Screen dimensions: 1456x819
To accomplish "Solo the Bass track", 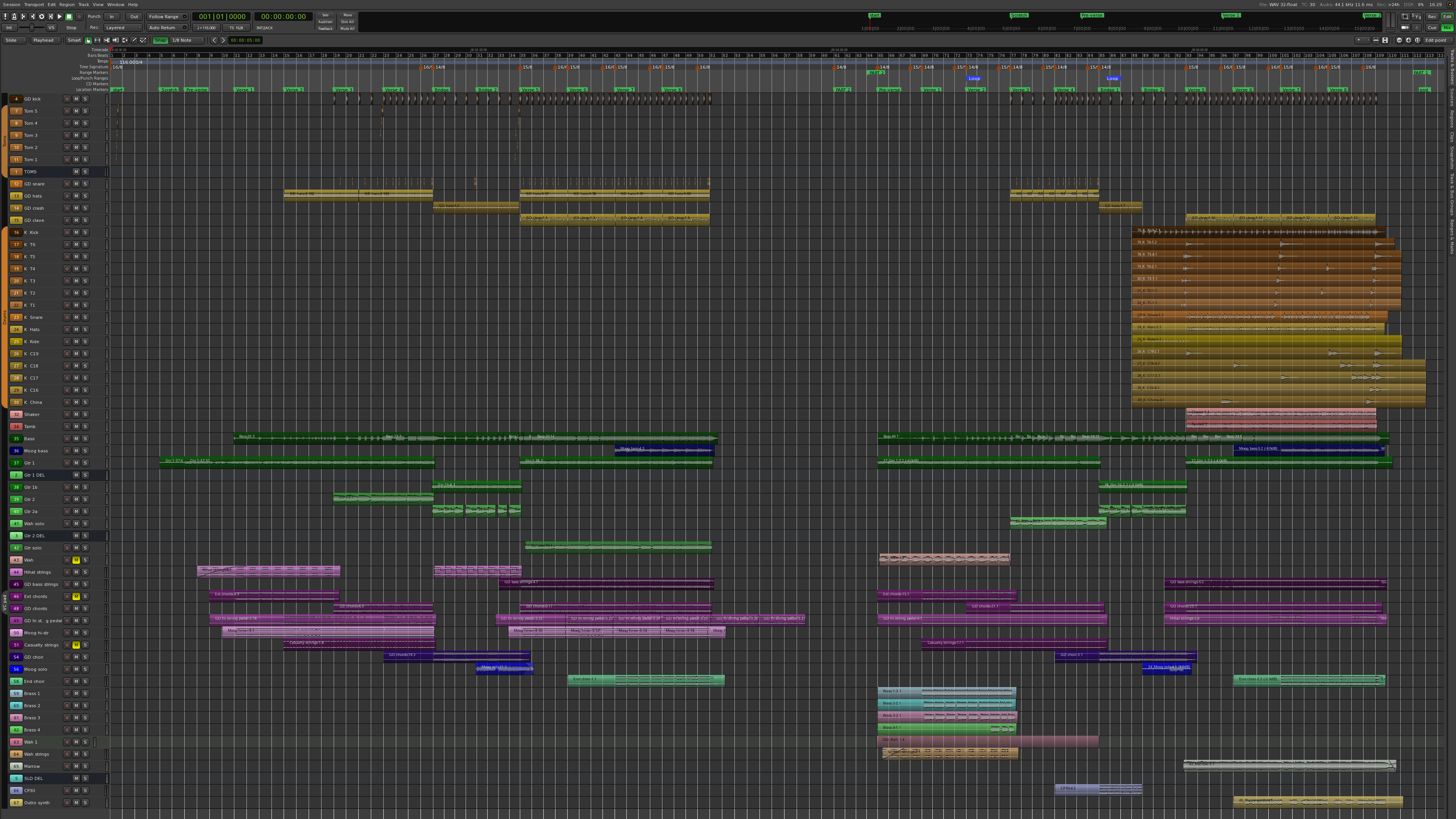I will [85, 439].
